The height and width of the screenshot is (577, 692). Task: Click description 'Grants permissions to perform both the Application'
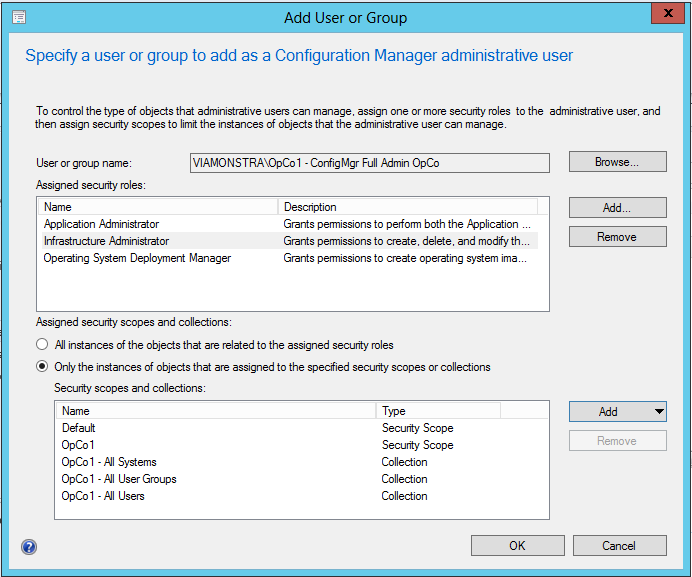tap(407, 224)
